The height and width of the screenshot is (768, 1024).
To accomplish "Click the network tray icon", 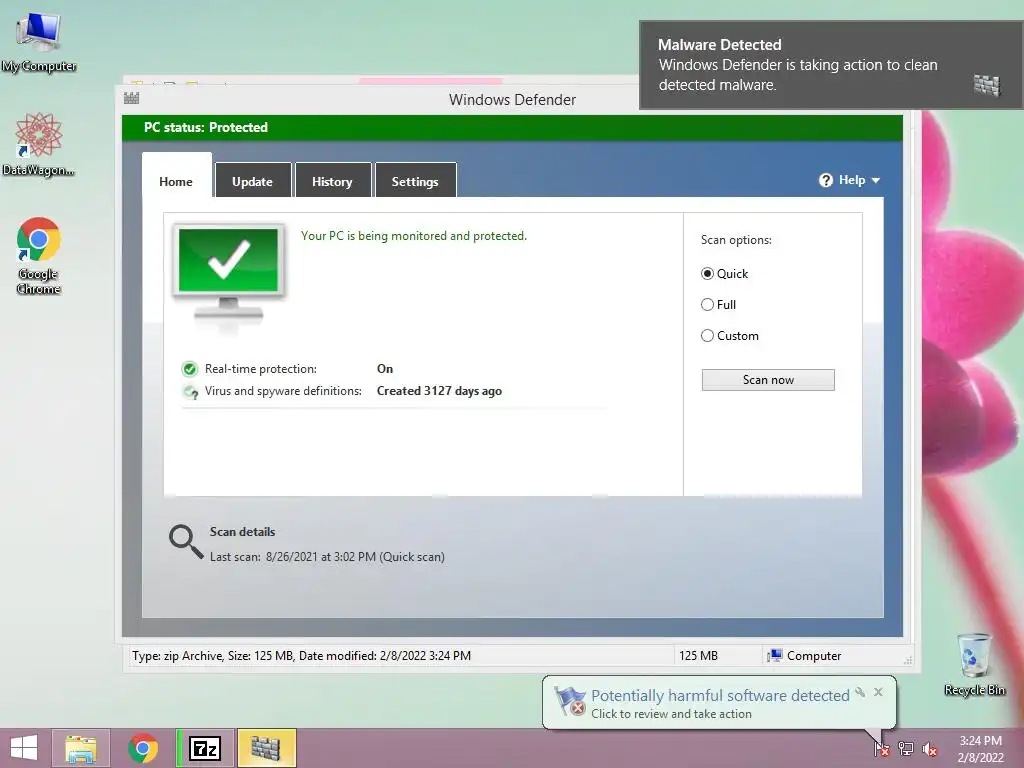I will point(906,748).
